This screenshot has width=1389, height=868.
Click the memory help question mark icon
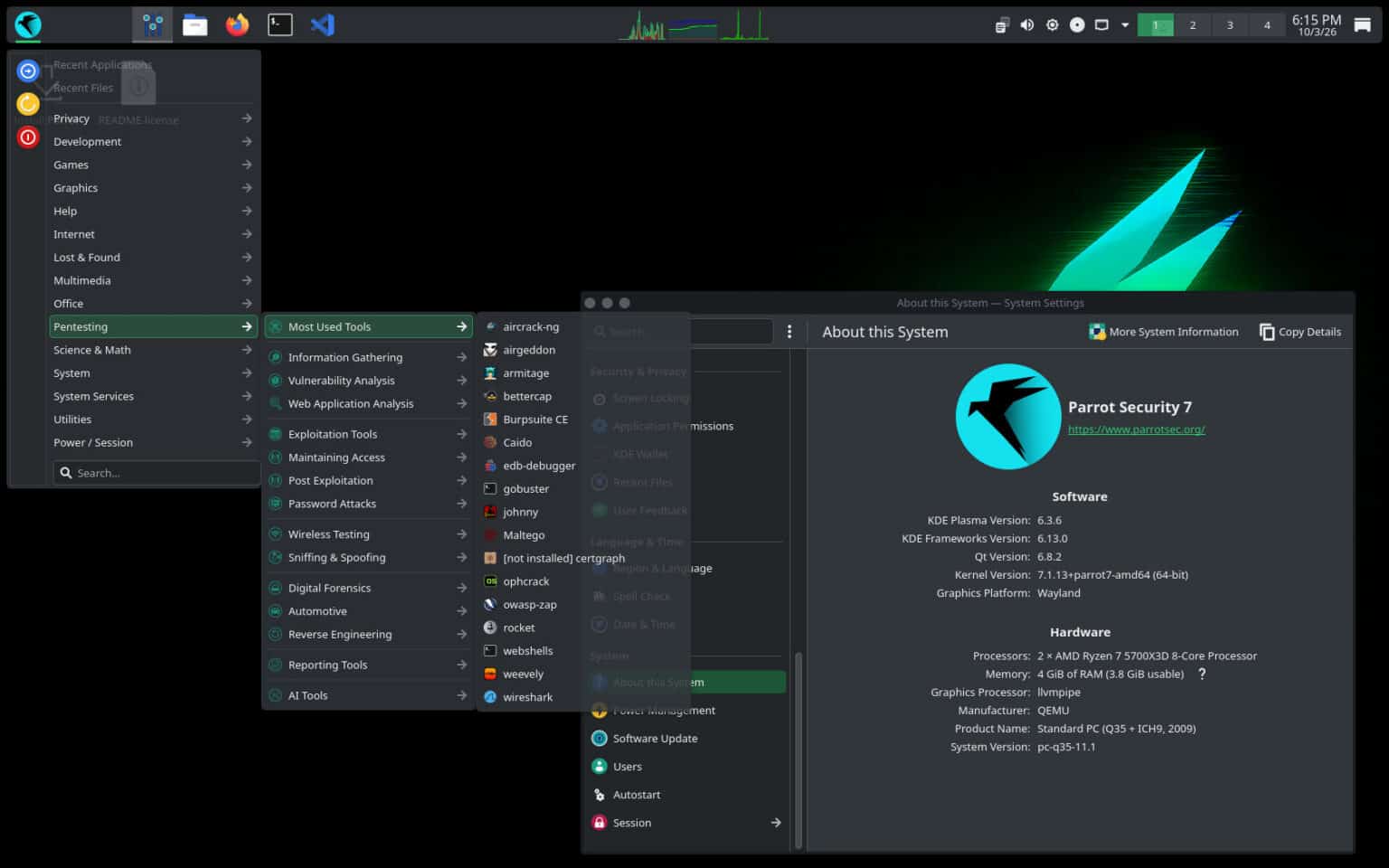point(1202,675)
